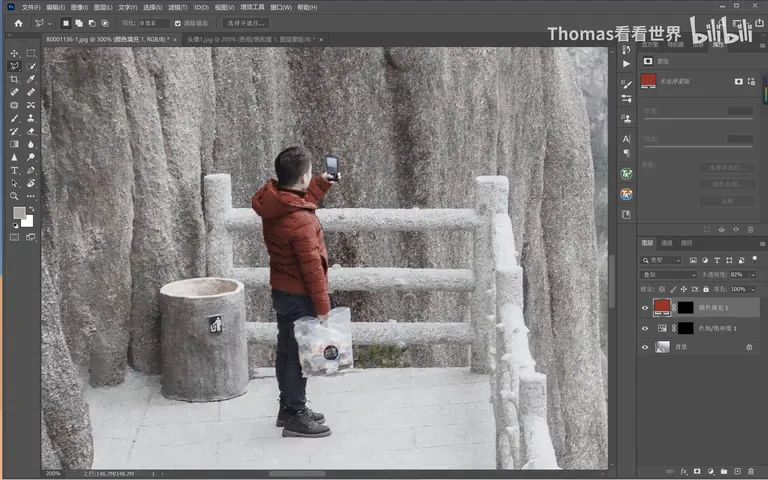Select the Zoom magnifier tool
The image size is (768, 480).
point(14,196)
